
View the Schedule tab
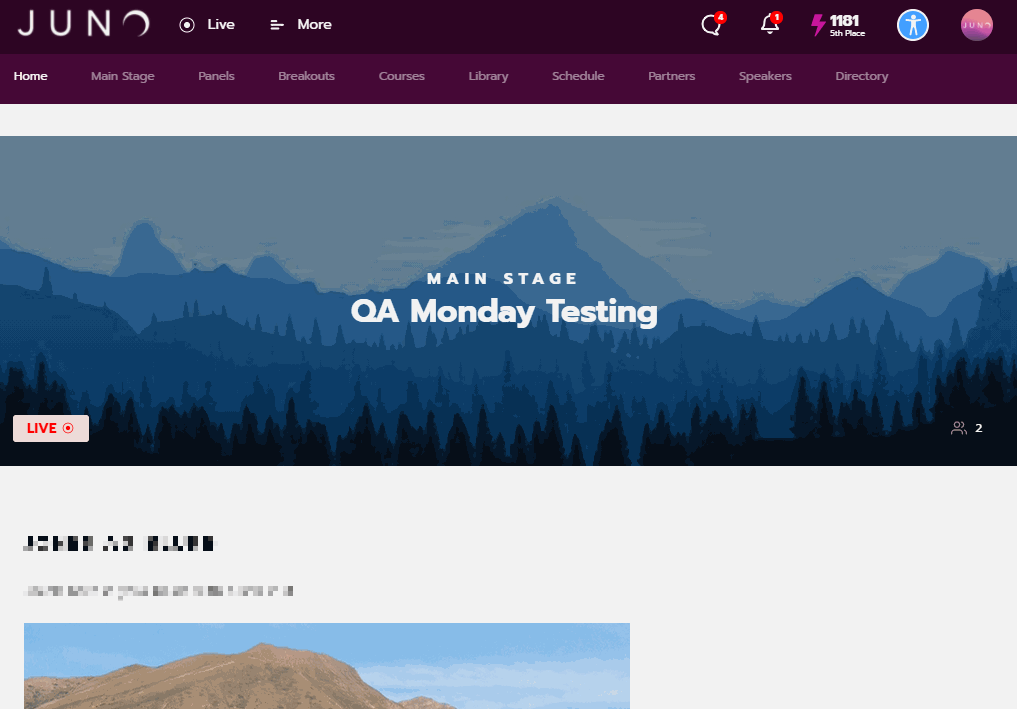(x=578, y=76)
